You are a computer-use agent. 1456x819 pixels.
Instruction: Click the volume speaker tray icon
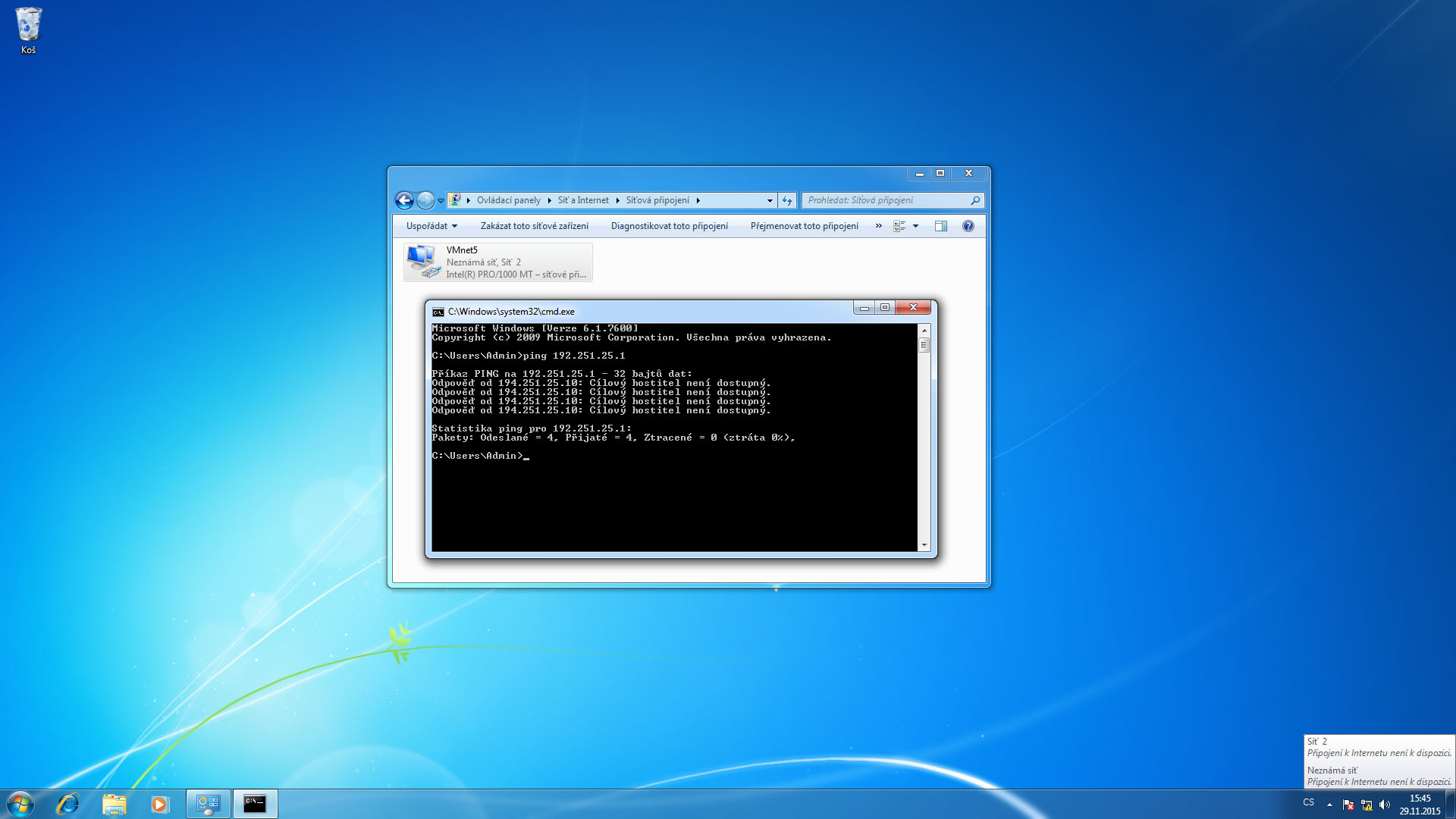1385,805
